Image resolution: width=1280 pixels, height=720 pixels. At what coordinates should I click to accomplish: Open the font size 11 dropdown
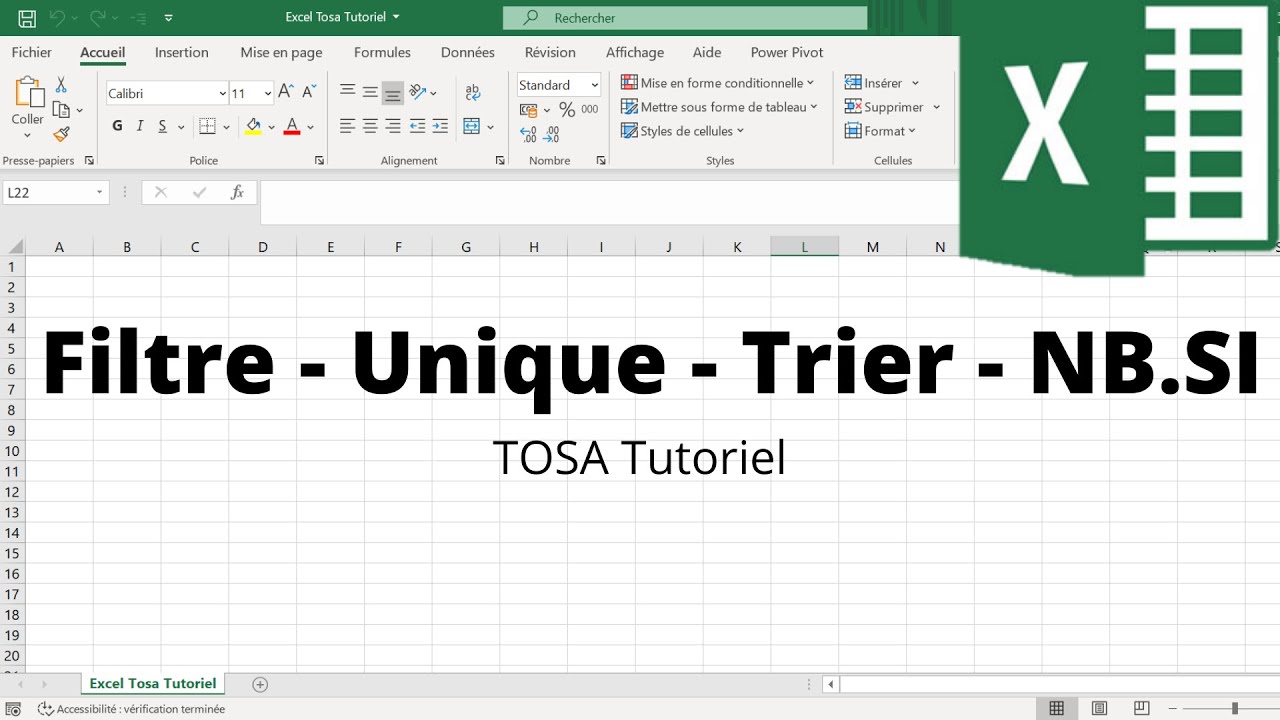click(x=267, y=93)
